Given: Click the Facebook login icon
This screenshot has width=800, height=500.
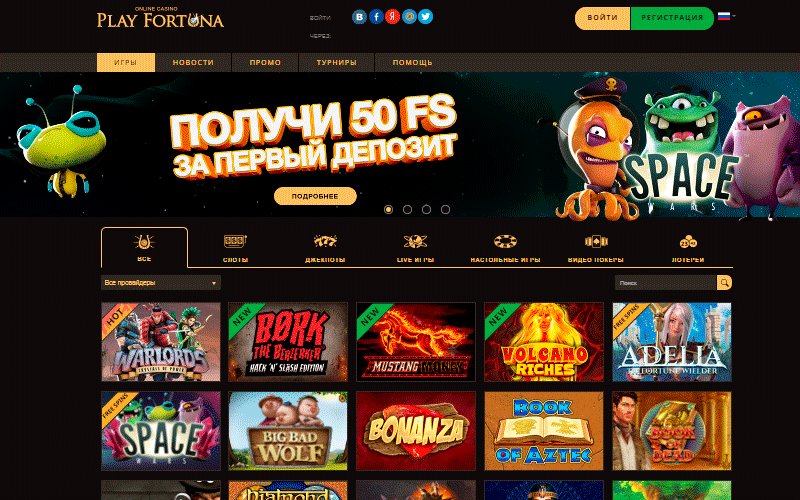Looking at the screenshot, I should pyautogui.click(x=376, y=17).
